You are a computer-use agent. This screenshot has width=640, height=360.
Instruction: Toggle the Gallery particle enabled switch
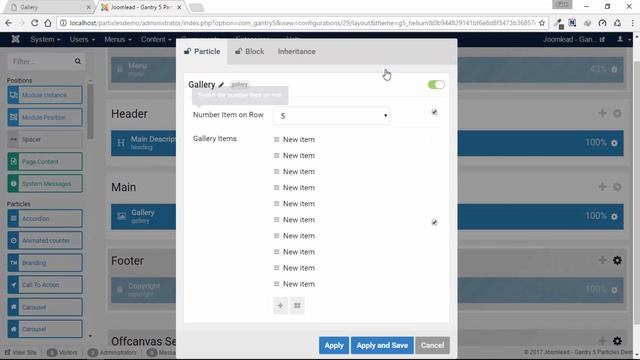pyautogui.click(x=436, y=84)
